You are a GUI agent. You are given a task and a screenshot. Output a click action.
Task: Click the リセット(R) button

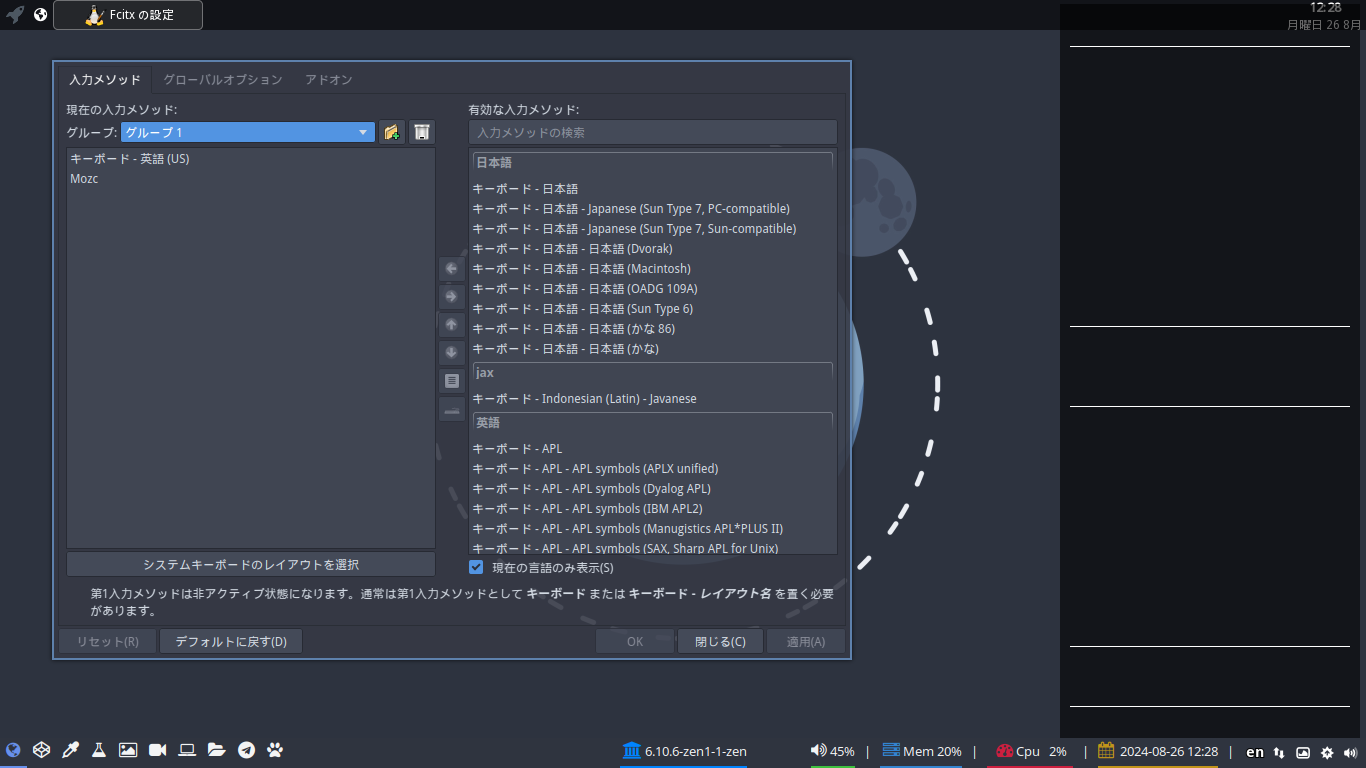[x=108, y=641]
